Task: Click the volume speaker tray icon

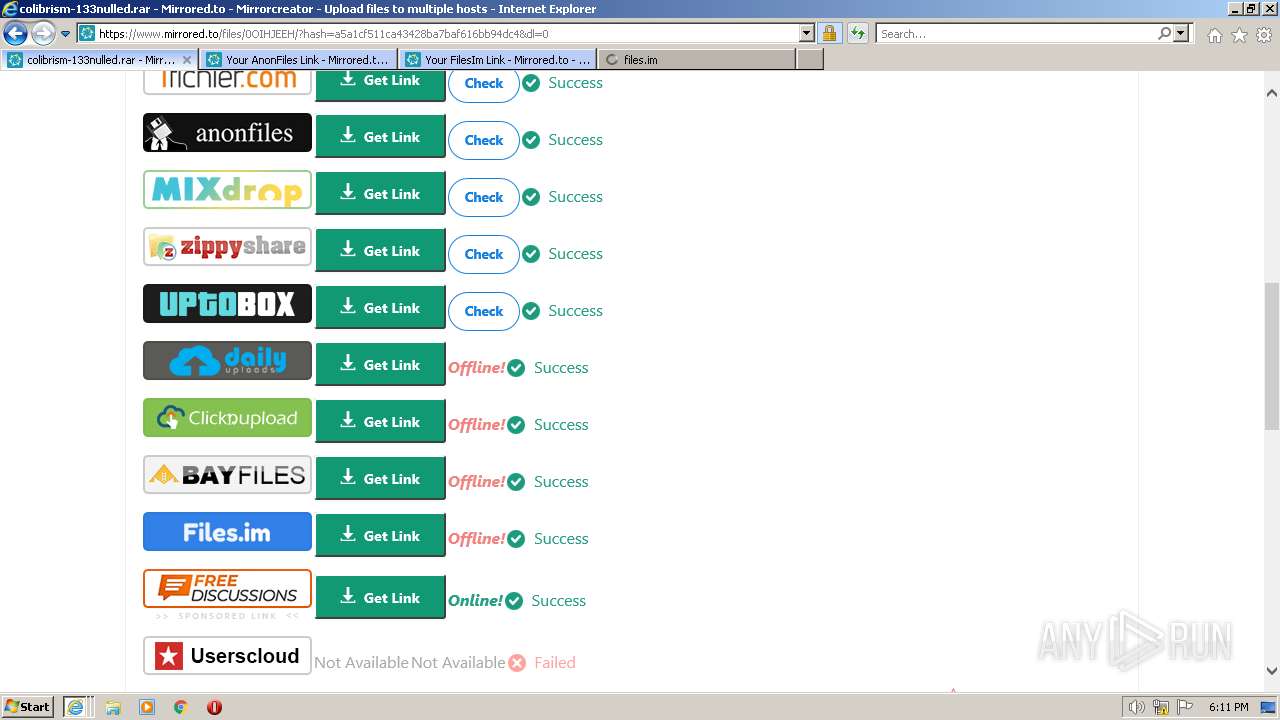Action: pos(1136,707)
